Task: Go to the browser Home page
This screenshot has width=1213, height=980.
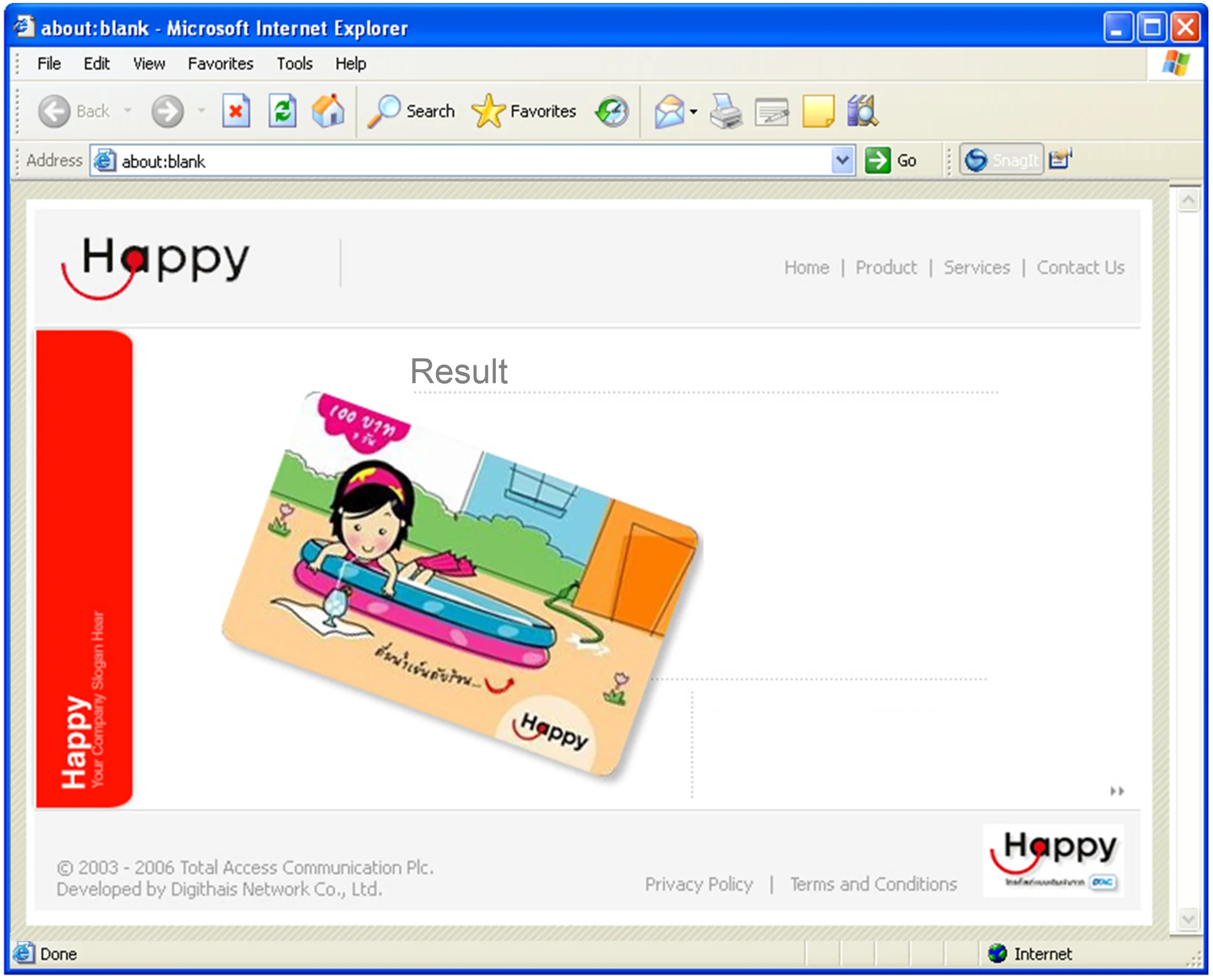Action: [x=329, y=111]
